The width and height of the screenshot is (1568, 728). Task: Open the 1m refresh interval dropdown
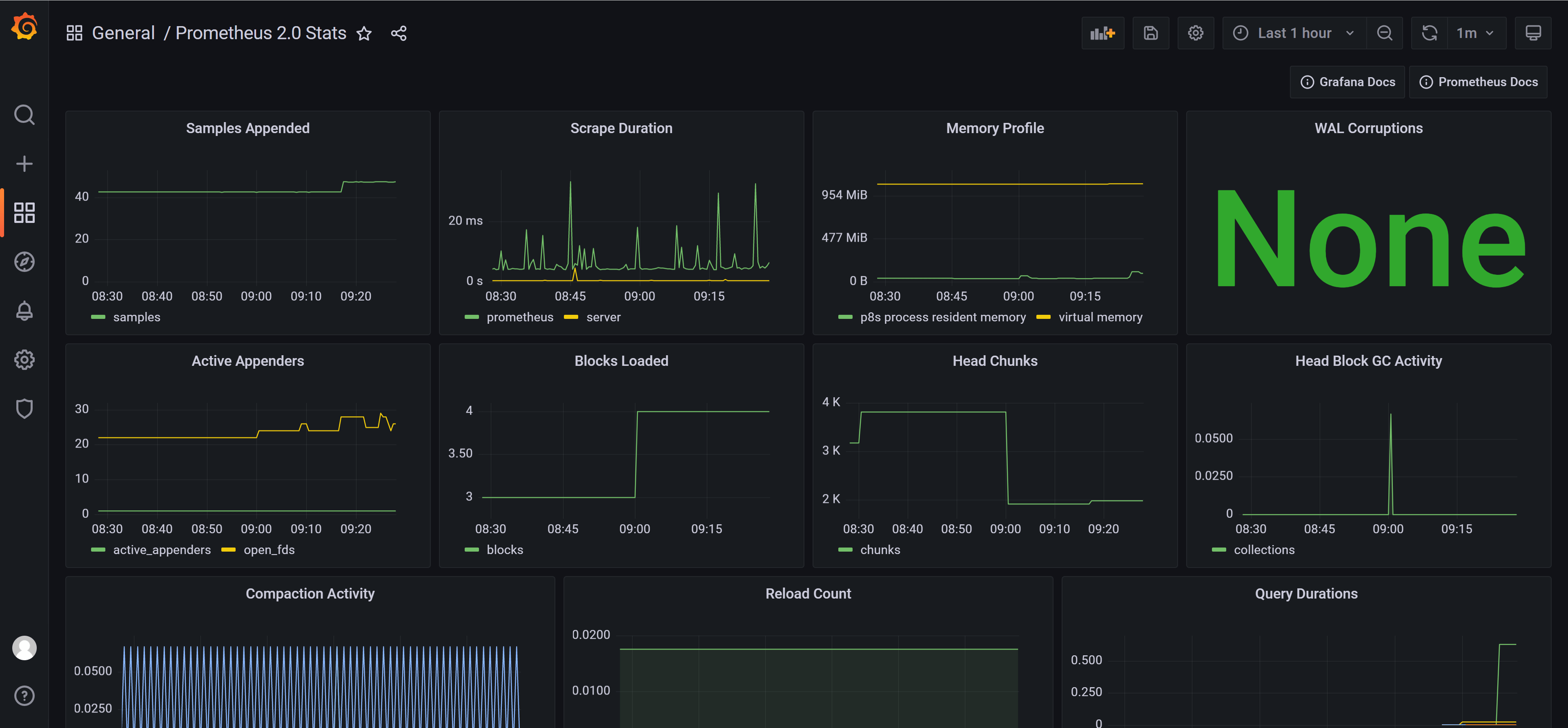(x=1475, y=33)
